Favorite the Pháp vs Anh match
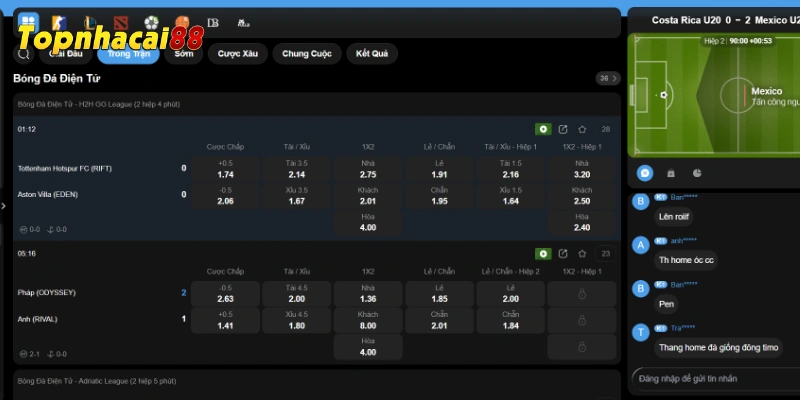The width and height of the screenshot is (800, 400). tap(582, 254)
